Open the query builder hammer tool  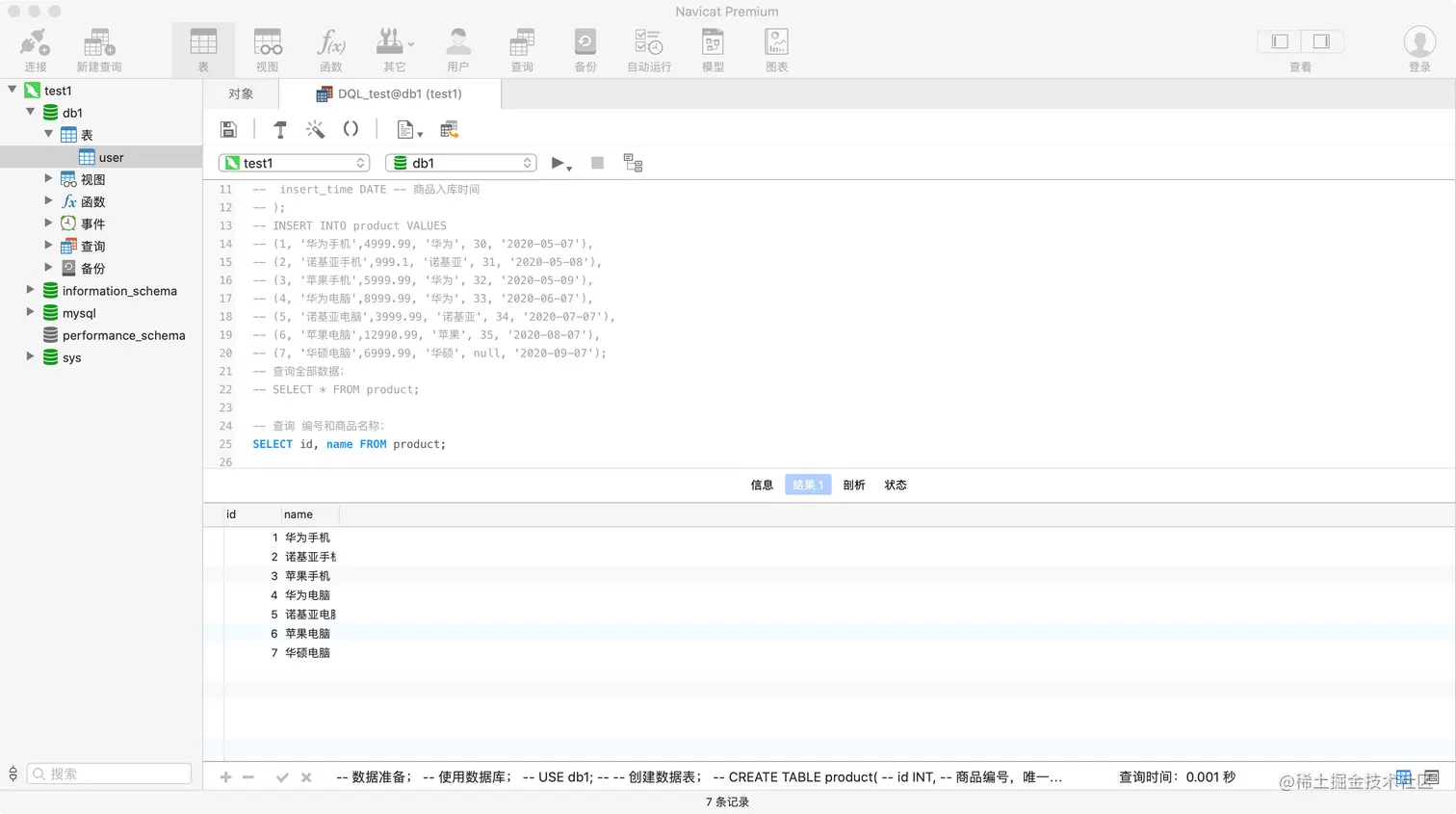click(x=280, y=129)
